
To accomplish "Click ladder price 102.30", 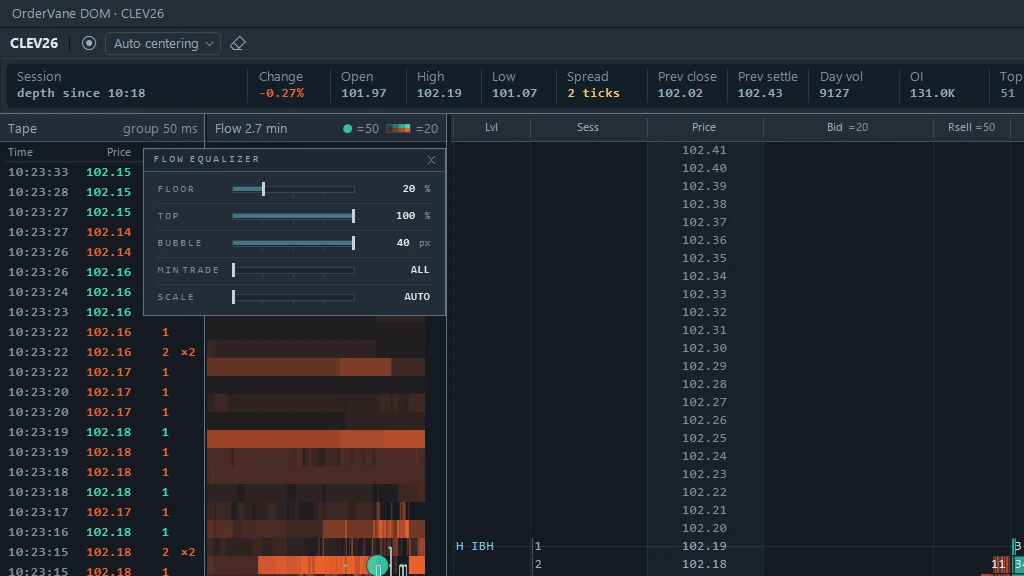I will [704, 348].
